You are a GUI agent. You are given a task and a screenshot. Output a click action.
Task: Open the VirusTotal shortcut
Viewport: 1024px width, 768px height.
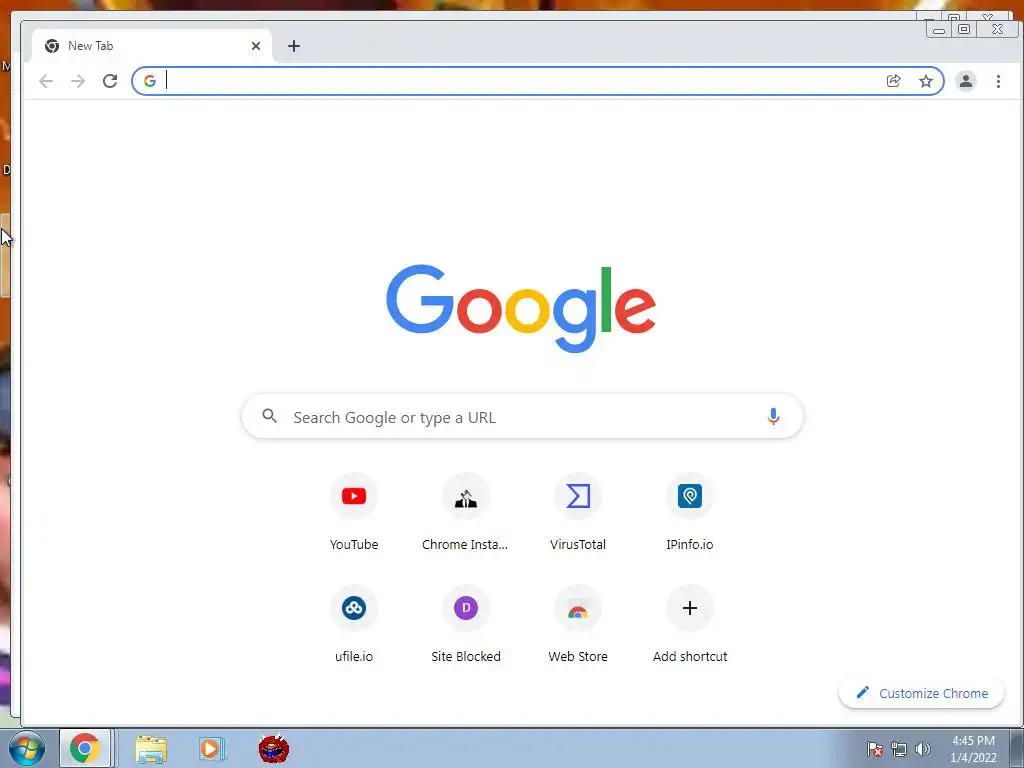(x=578, y=513)
